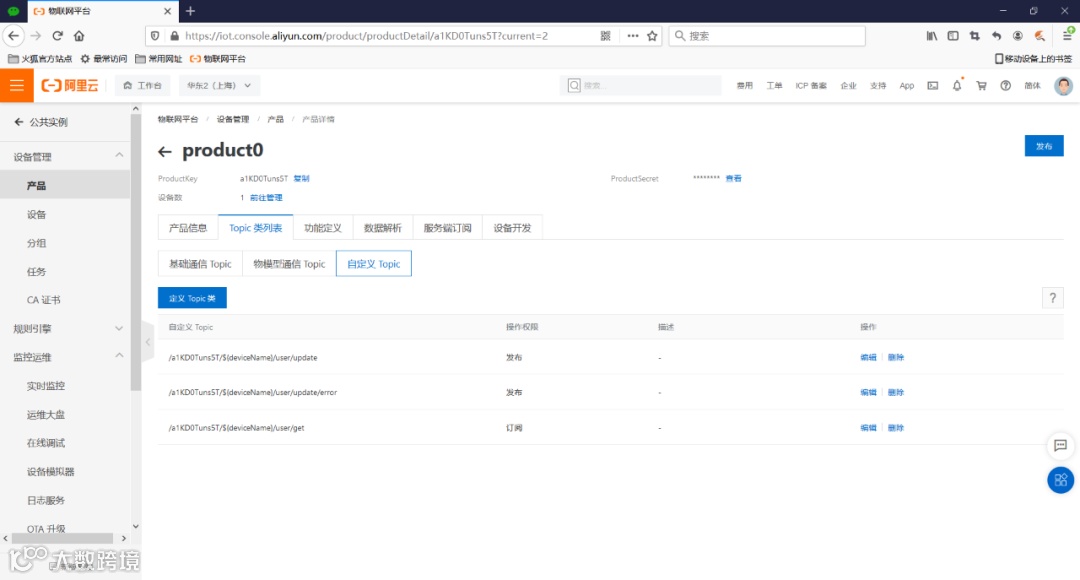
Task: Bookmark this page with the star icon
Action: 652,36
